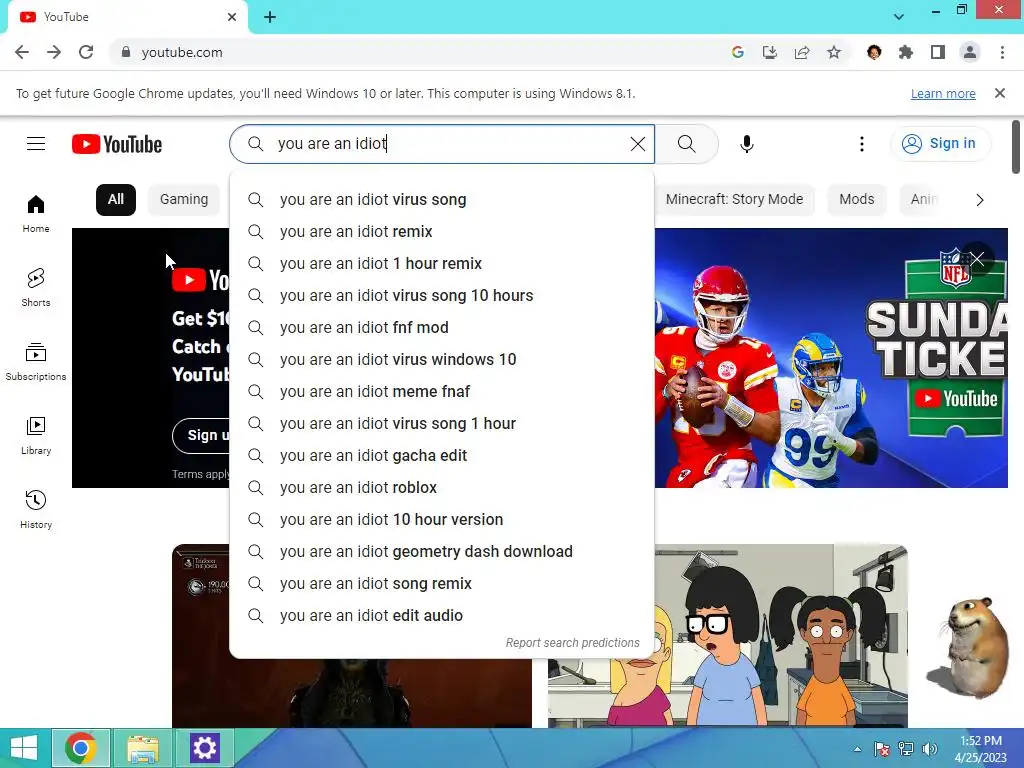Choose suggestion 'you are an idiot edit audio'

(442, 616)
